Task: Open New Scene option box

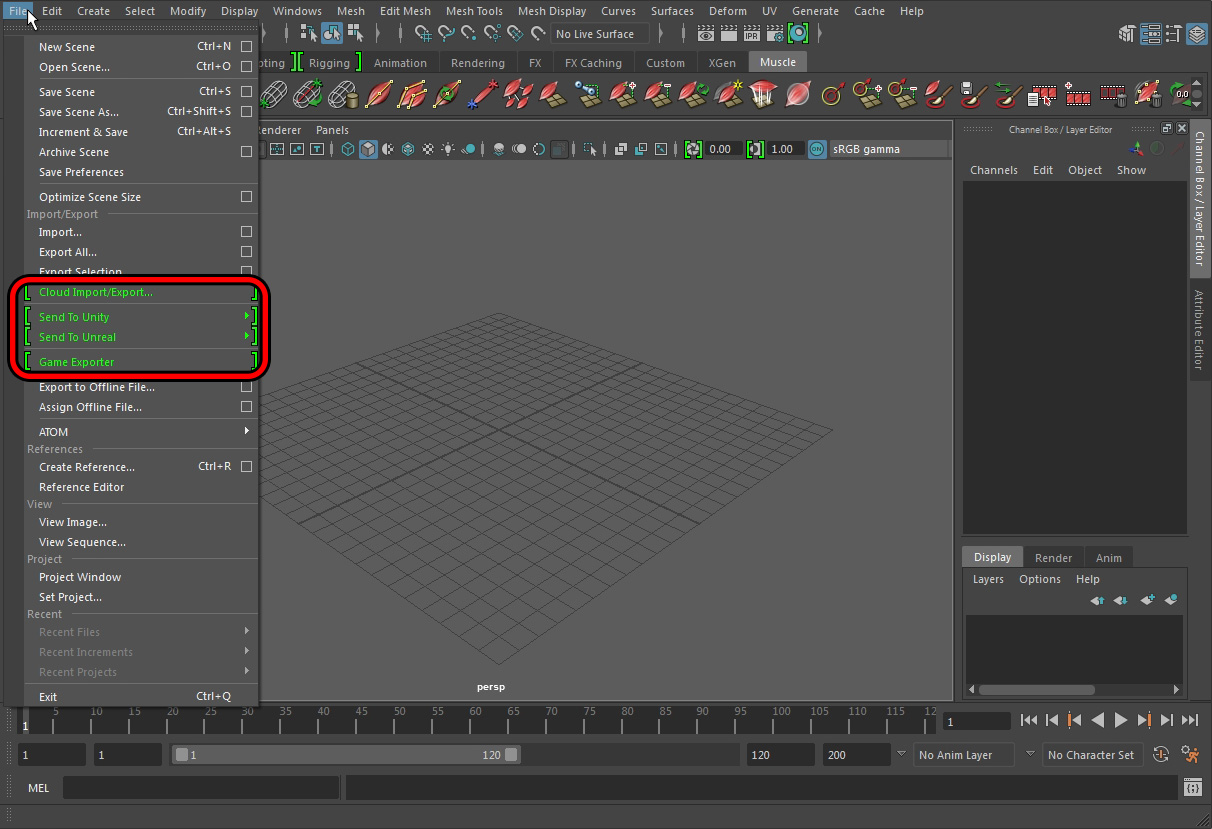Action: pos(246,47)
